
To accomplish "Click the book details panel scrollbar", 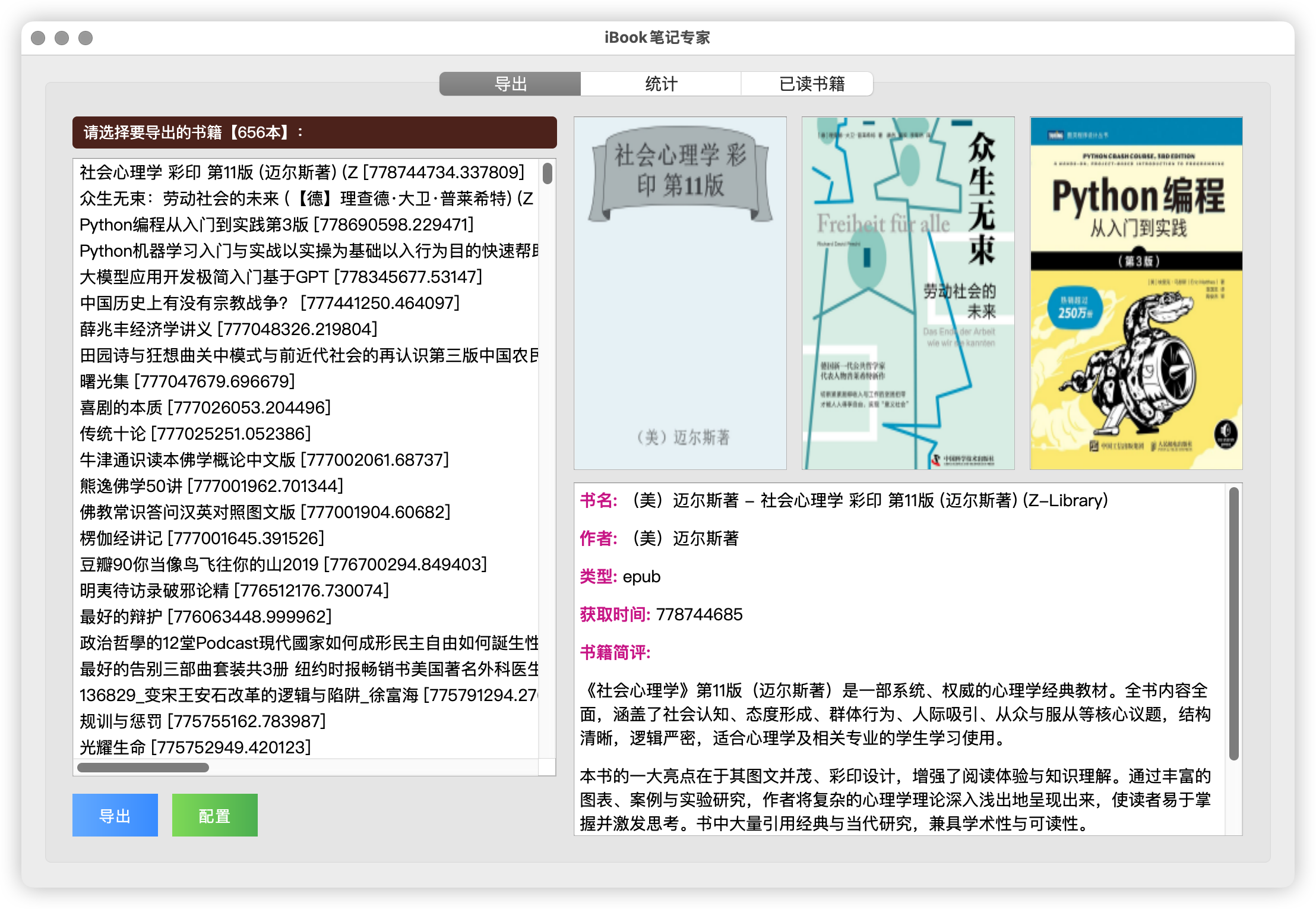I will pyautogui.click(x=1233, y=624).
